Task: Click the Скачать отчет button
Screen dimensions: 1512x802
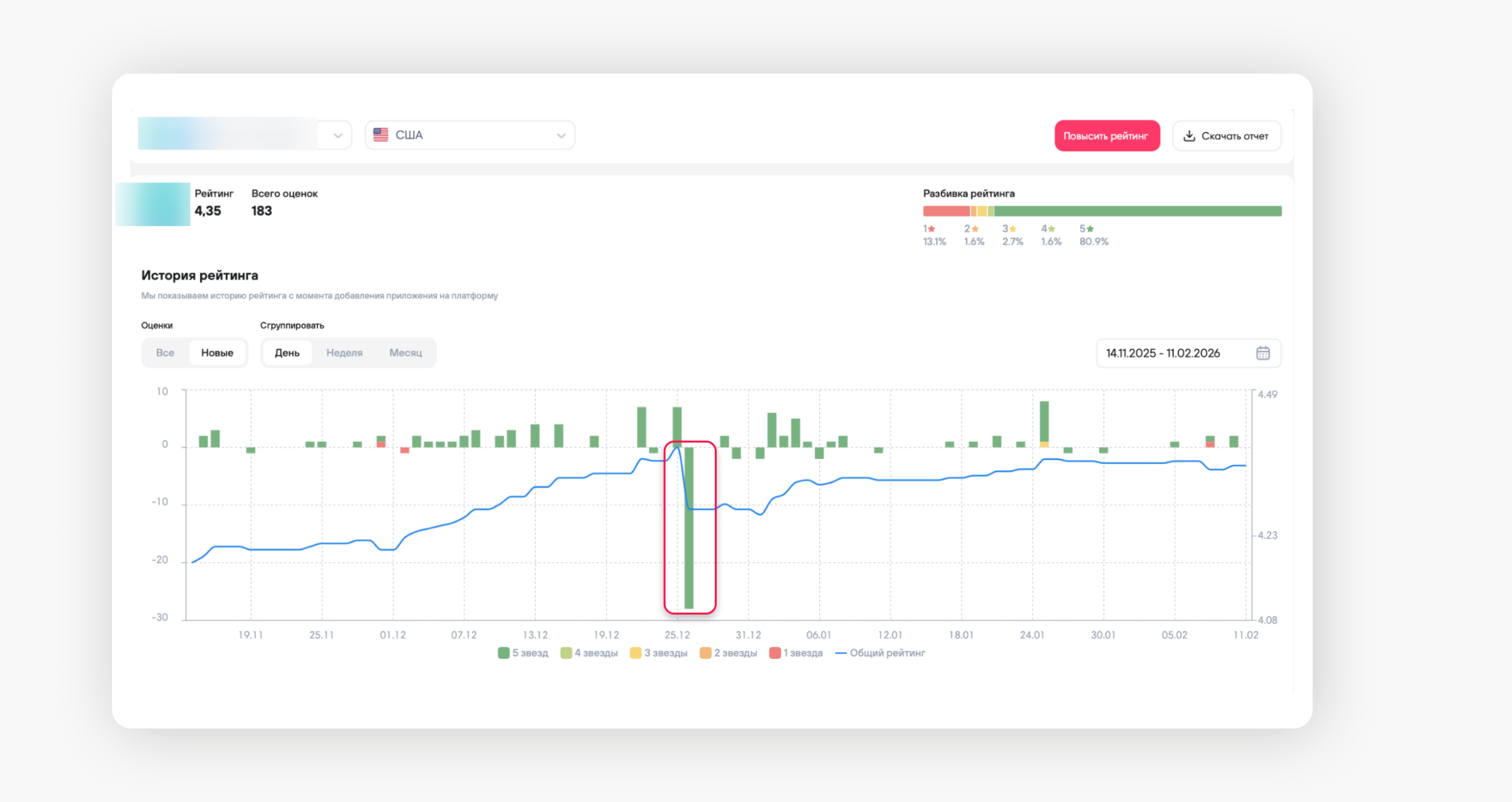Action: (1226, 136)
